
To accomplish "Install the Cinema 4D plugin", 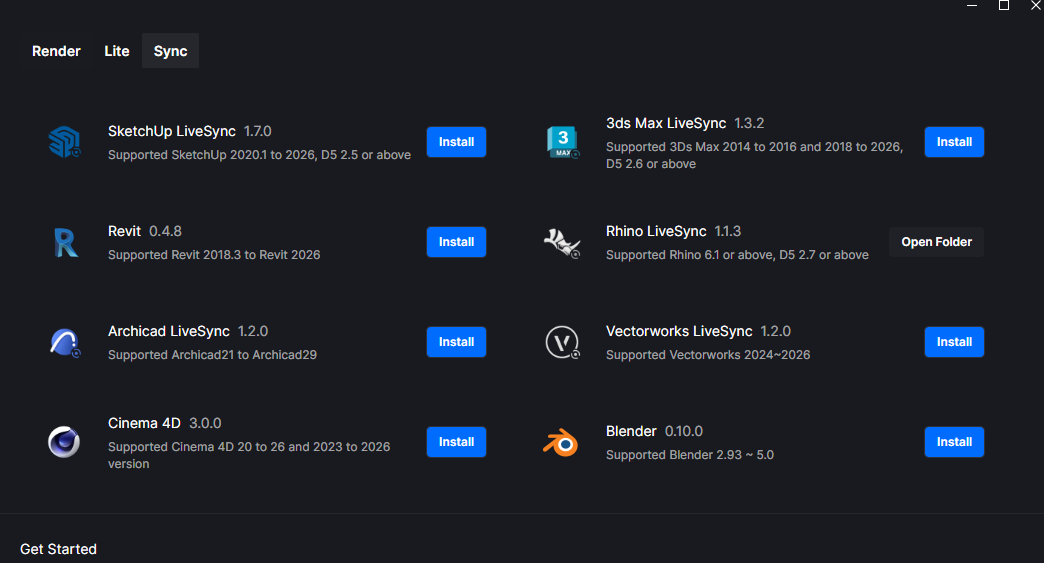I will pyautogui.click(x=456, y=442).
